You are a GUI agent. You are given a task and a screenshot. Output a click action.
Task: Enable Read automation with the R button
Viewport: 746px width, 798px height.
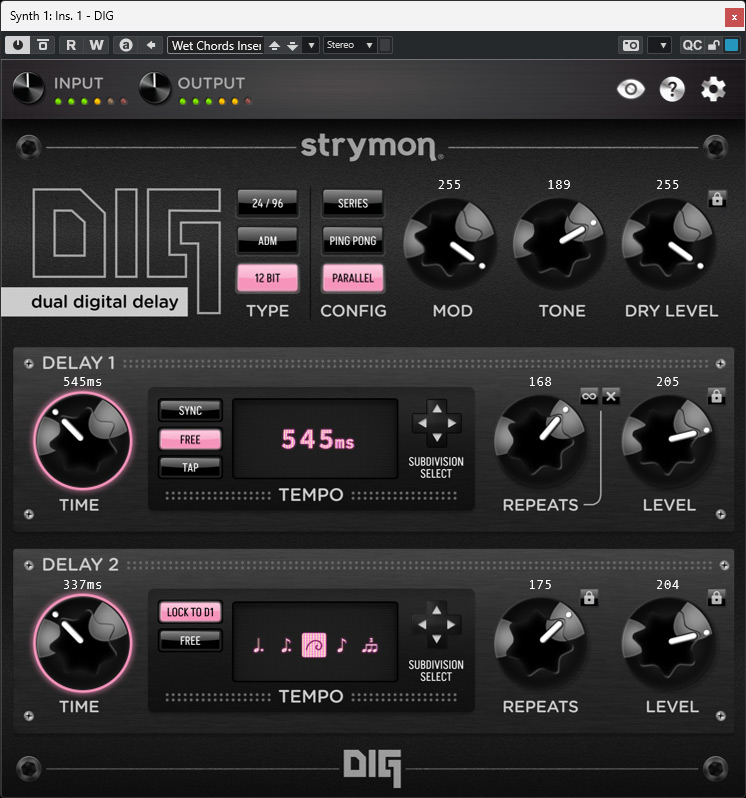(71, 45)
